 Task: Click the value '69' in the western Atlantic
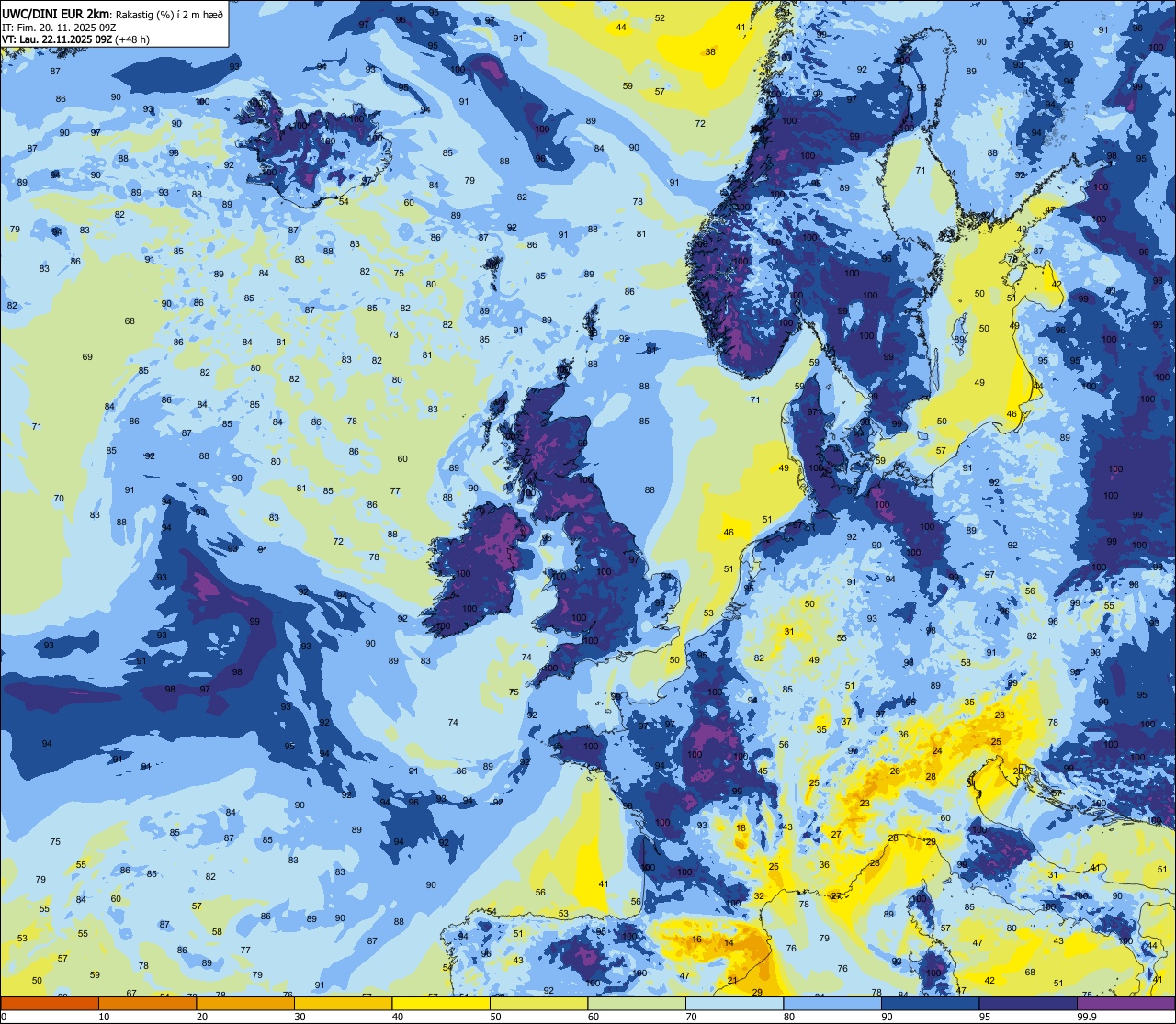pyautogui.click(x=87, y=357)
